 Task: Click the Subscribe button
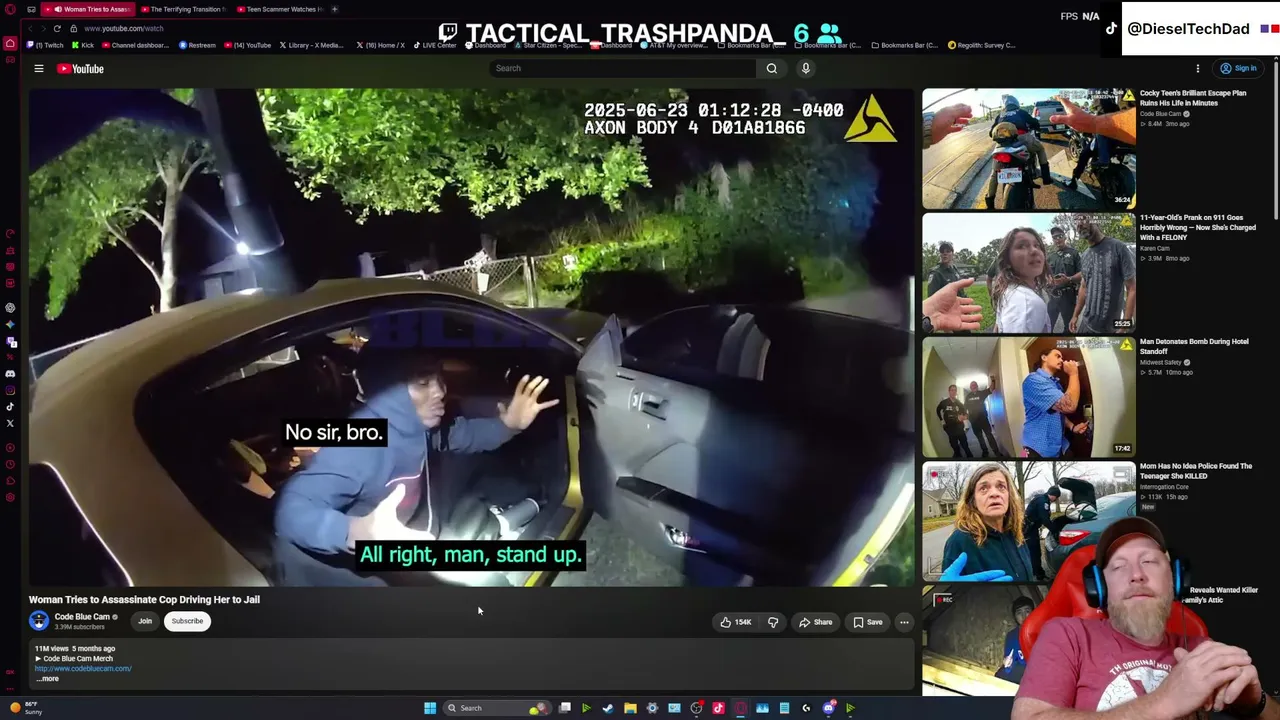(187, 621)
